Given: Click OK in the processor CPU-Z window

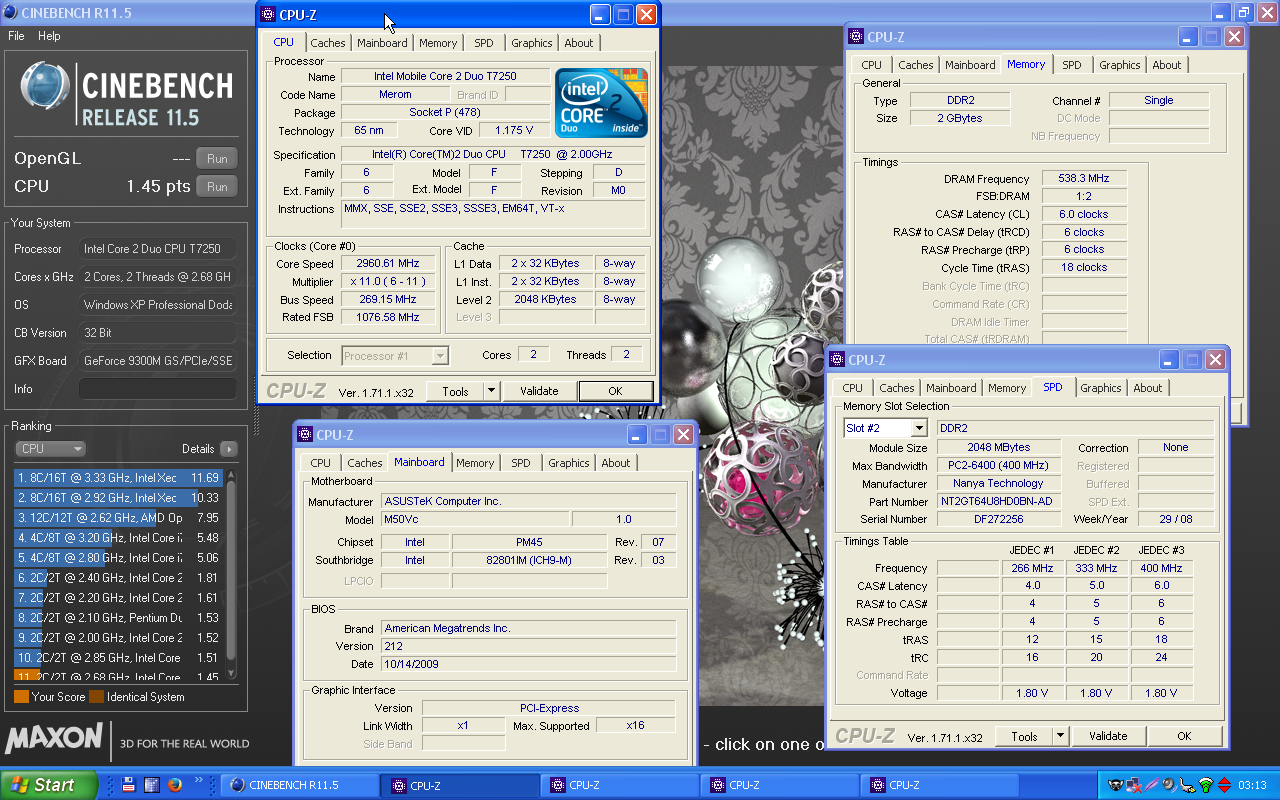Looking at the screenshot, I should click(x=616, y=391).
